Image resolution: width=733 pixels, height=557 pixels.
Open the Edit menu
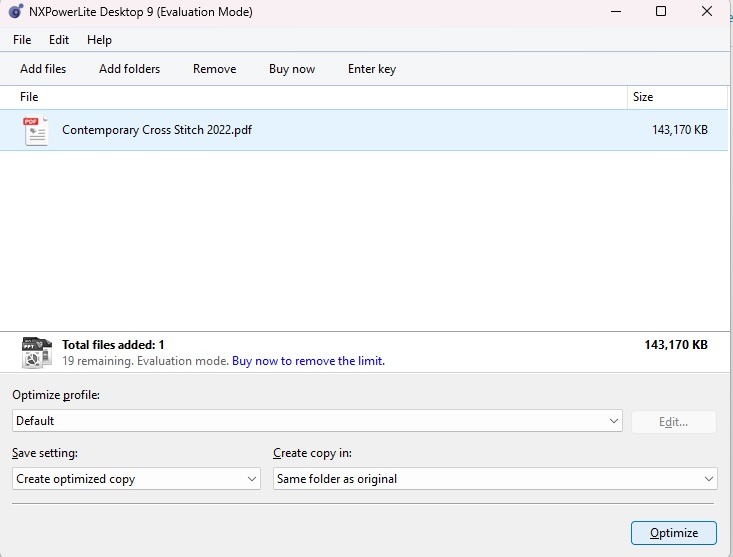[59, 40]
